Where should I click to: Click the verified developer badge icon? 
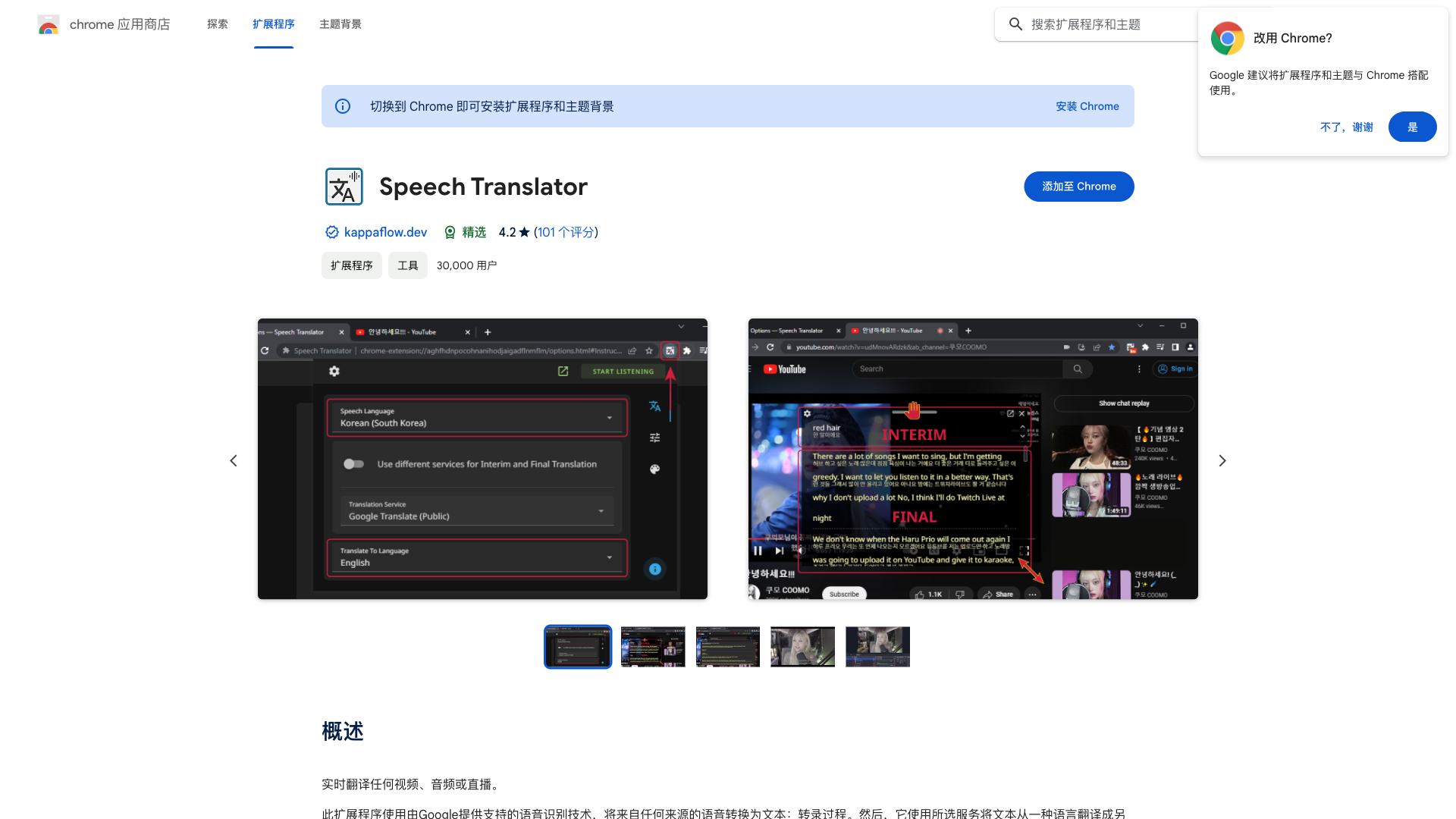pos(331,232)
